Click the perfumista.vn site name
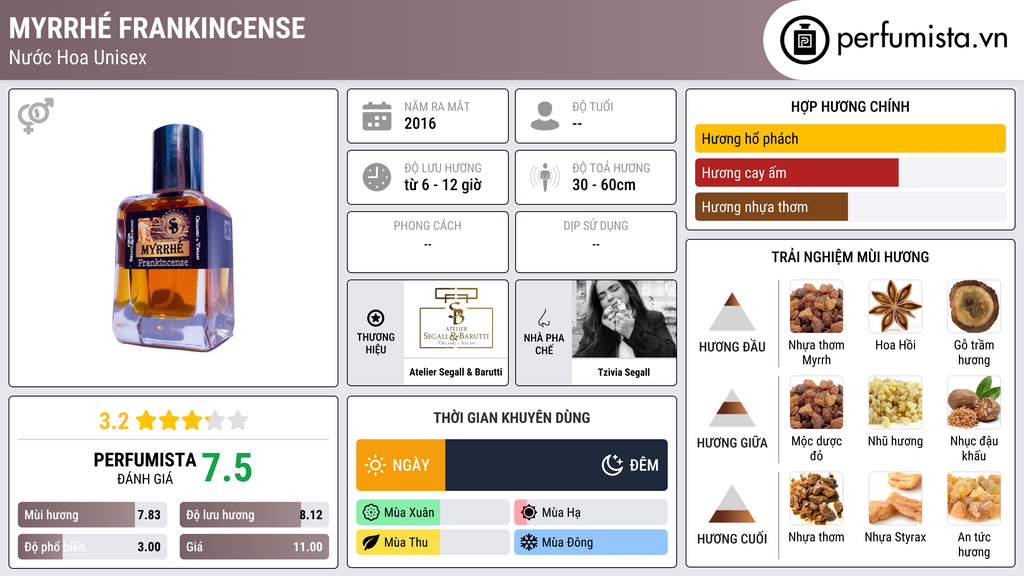1024x576 pixels. point(922,39)
